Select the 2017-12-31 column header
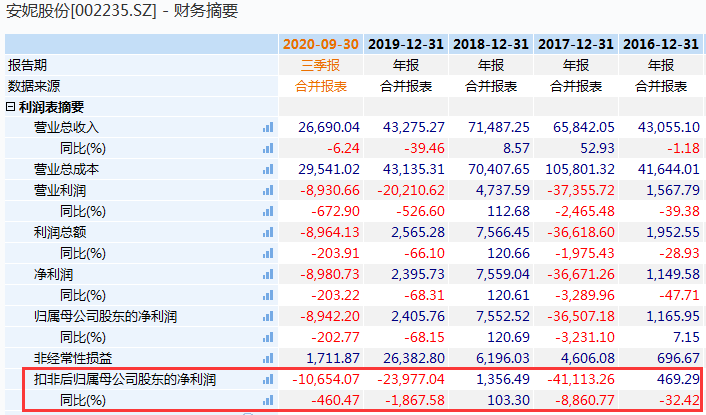 (x=576, y=44)
